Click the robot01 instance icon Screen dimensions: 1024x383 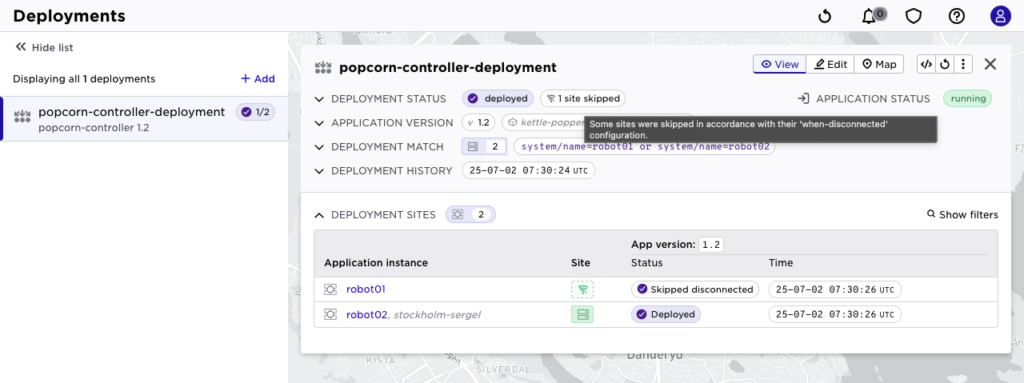pyautogui.click(x=330, y=290)
